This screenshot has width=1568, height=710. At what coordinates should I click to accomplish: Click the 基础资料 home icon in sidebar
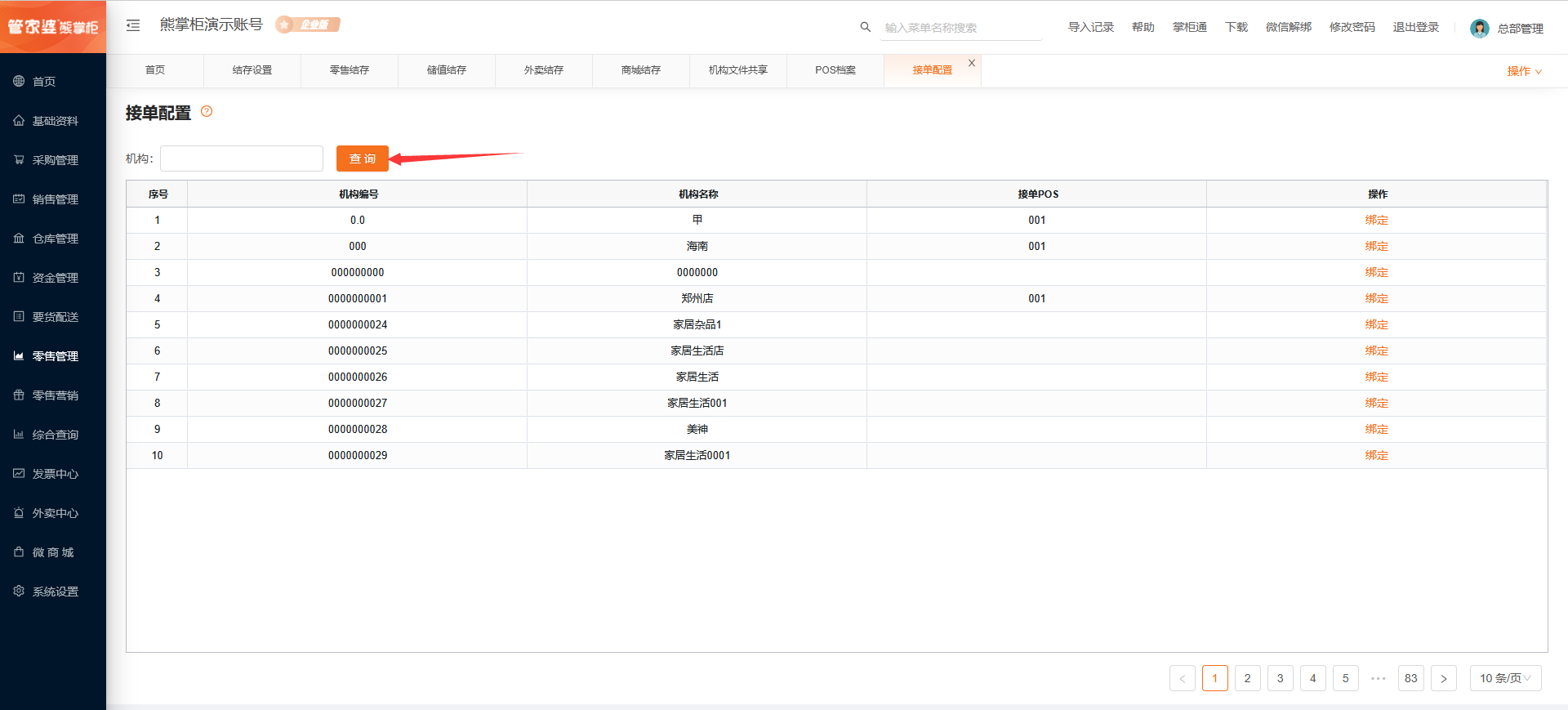19,120
